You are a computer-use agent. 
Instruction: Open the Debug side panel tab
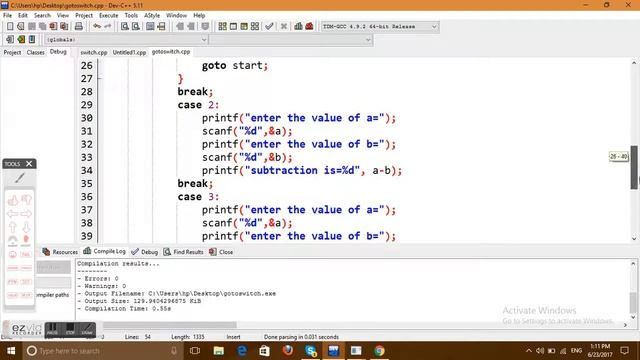tap(58, 51)
